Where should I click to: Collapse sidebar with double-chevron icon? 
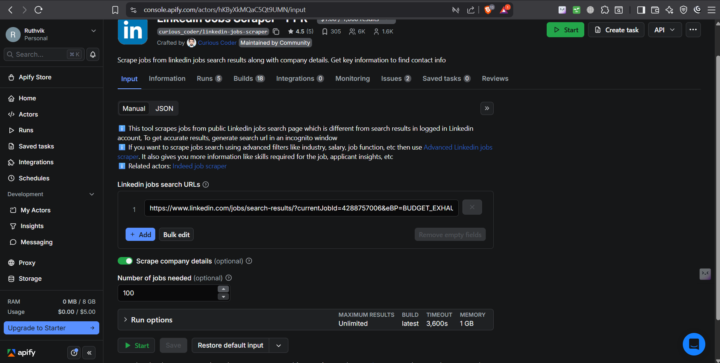click(x=90, y=352)
